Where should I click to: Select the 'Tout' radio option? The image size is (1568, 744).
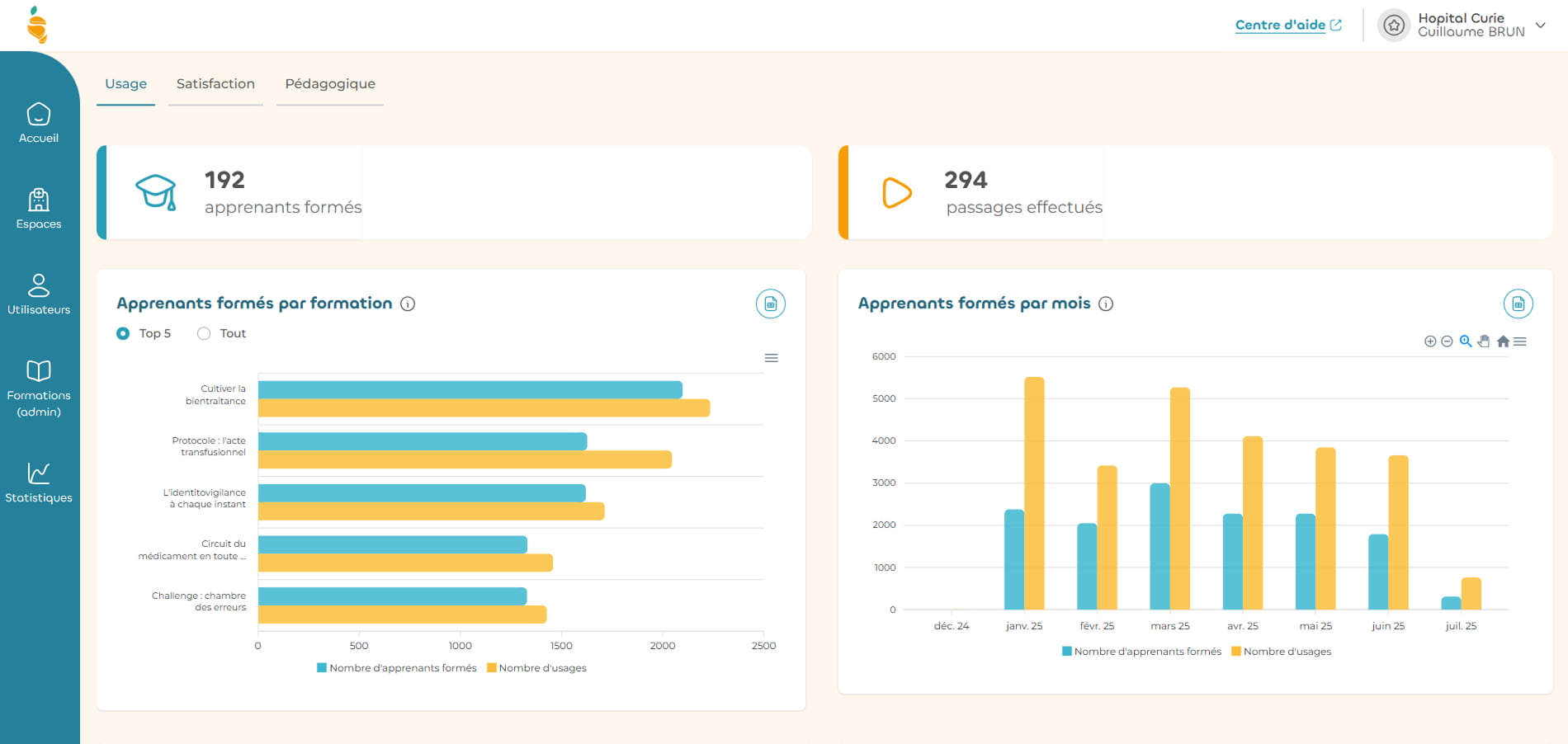[x=204, y=333]
